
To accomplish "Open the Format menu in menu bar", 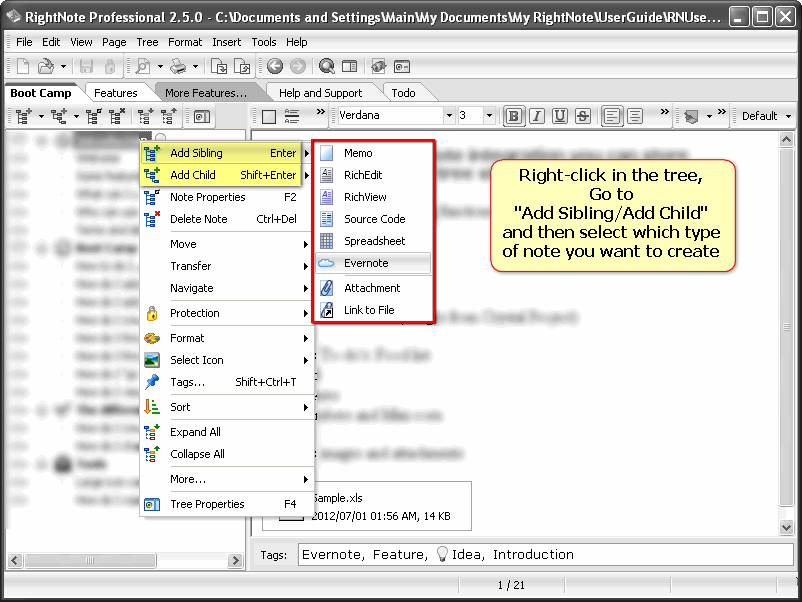I will pos(185,42).
